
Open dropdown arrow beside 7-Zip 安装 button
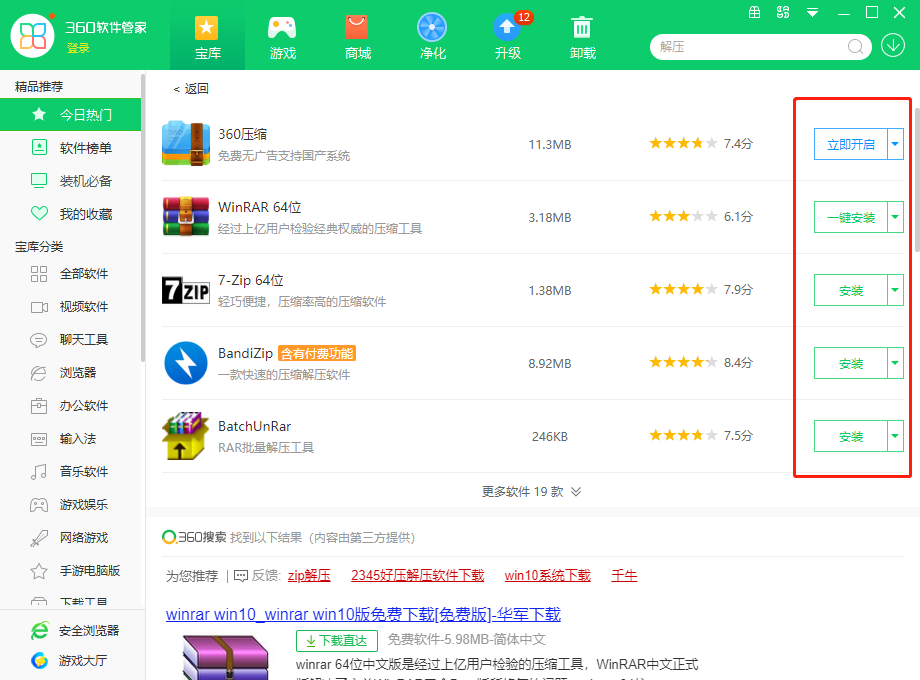(897, 289)
